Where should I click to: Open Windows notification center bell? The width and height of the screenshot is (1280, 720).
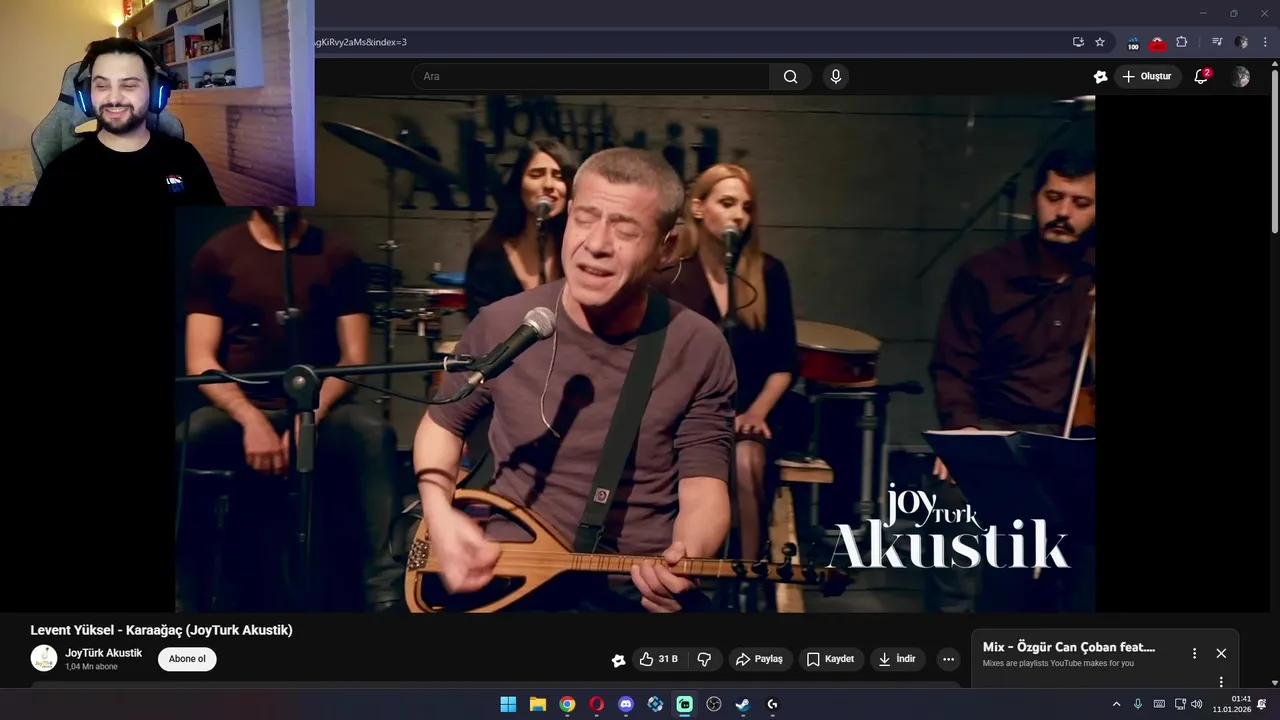pos(1262,704)
